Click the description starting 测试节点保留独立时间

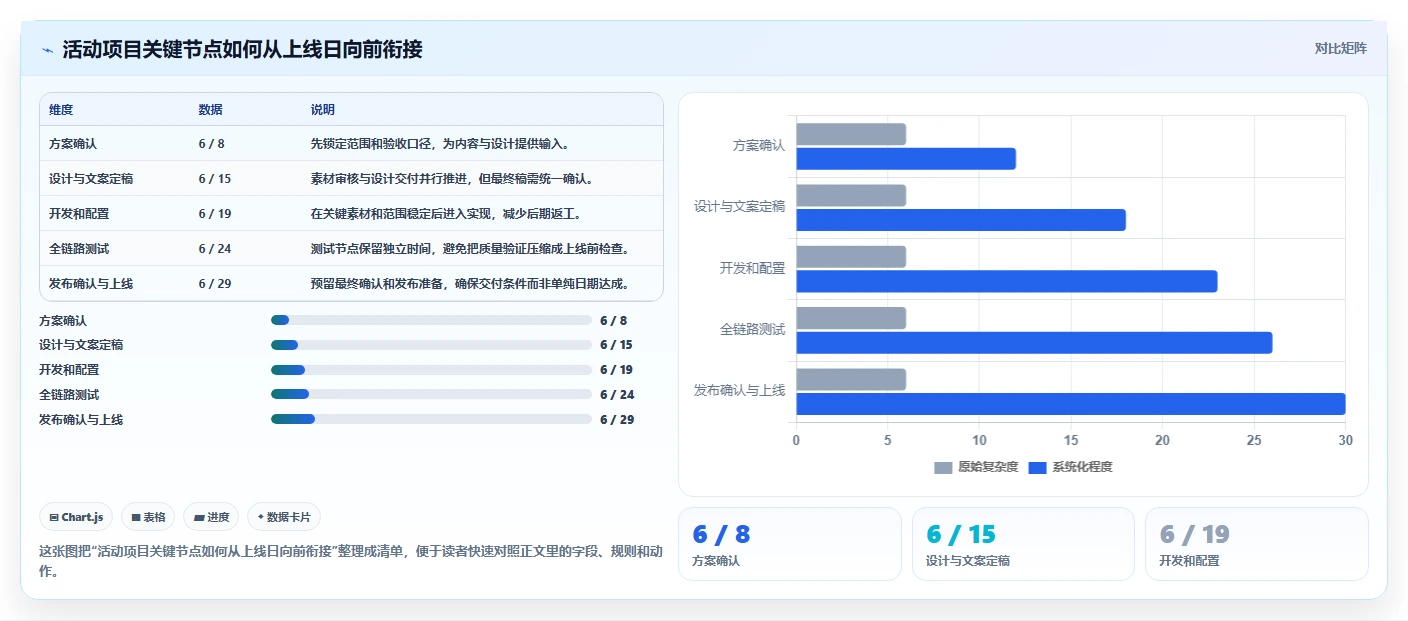[x=473, y=249]
